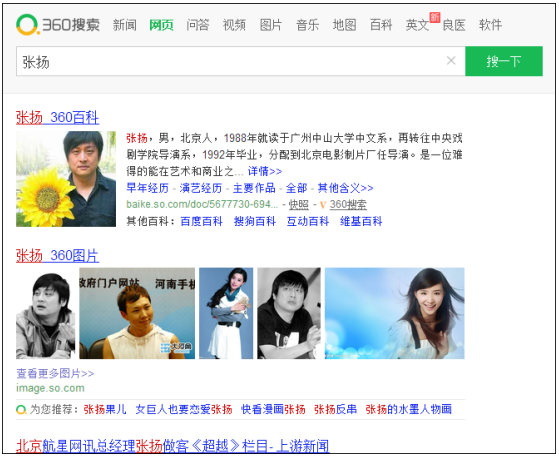Viewport: 559px width, 456px height.
Task: Click the recommended search 张扬果儿
Action: [x=105, y=409]
